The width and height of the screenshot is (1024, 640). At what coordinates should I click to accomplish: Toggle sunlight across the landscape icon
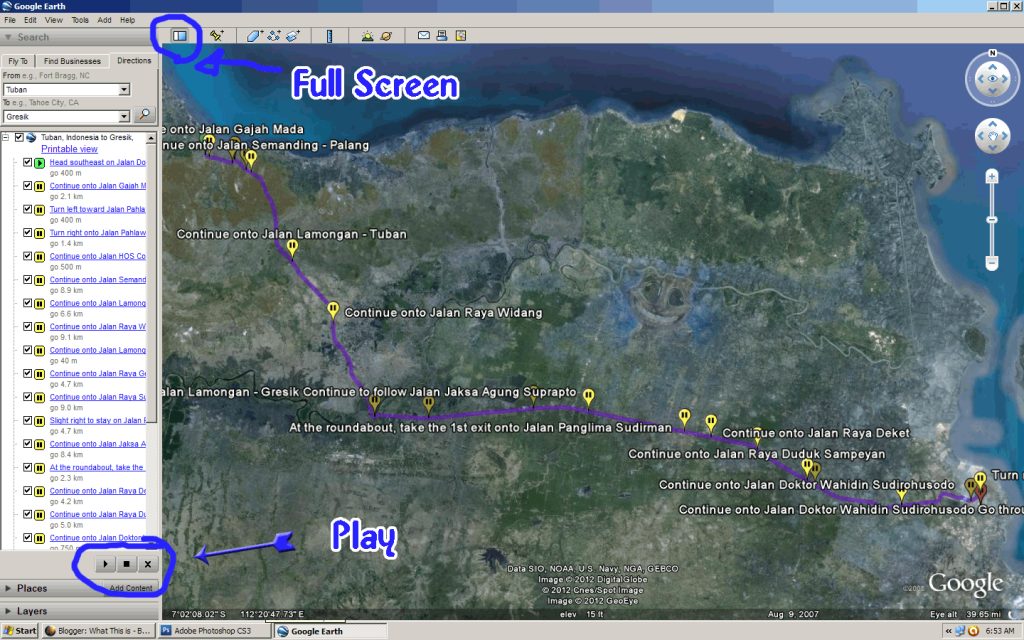click(367, 36)
